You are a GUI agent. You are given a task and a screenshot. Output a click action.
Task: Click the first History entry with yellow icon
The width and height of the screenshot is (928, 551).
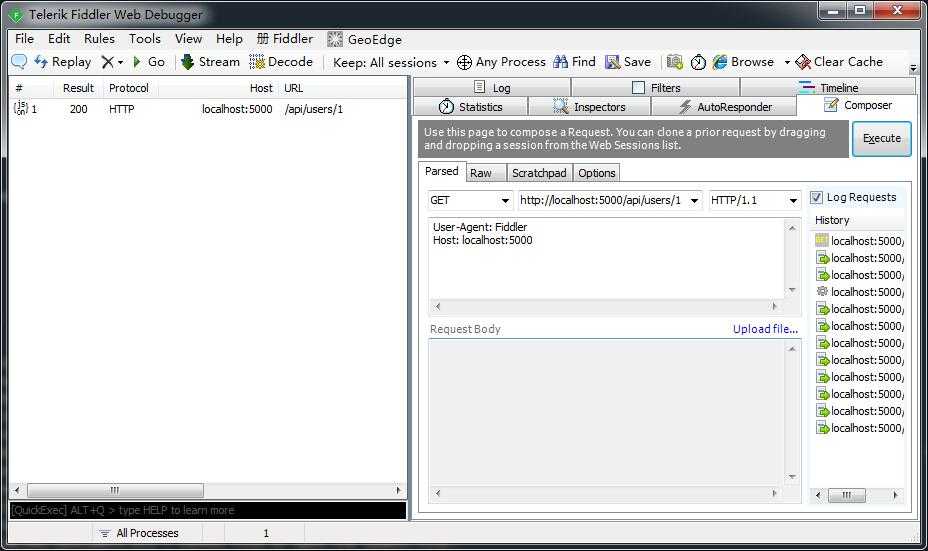pyautogui.click(x=859, y=241)
